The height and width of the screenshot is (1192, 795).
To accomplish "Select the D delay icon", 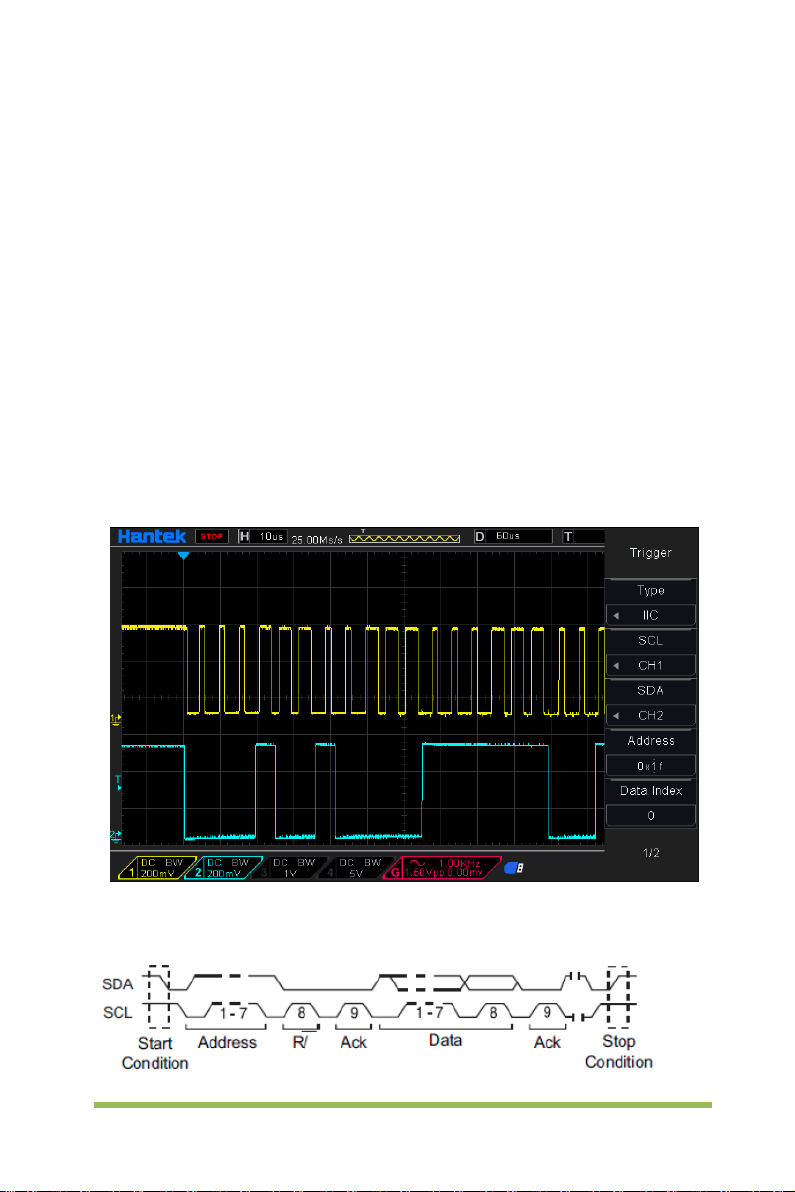I will tap(480, 537).
